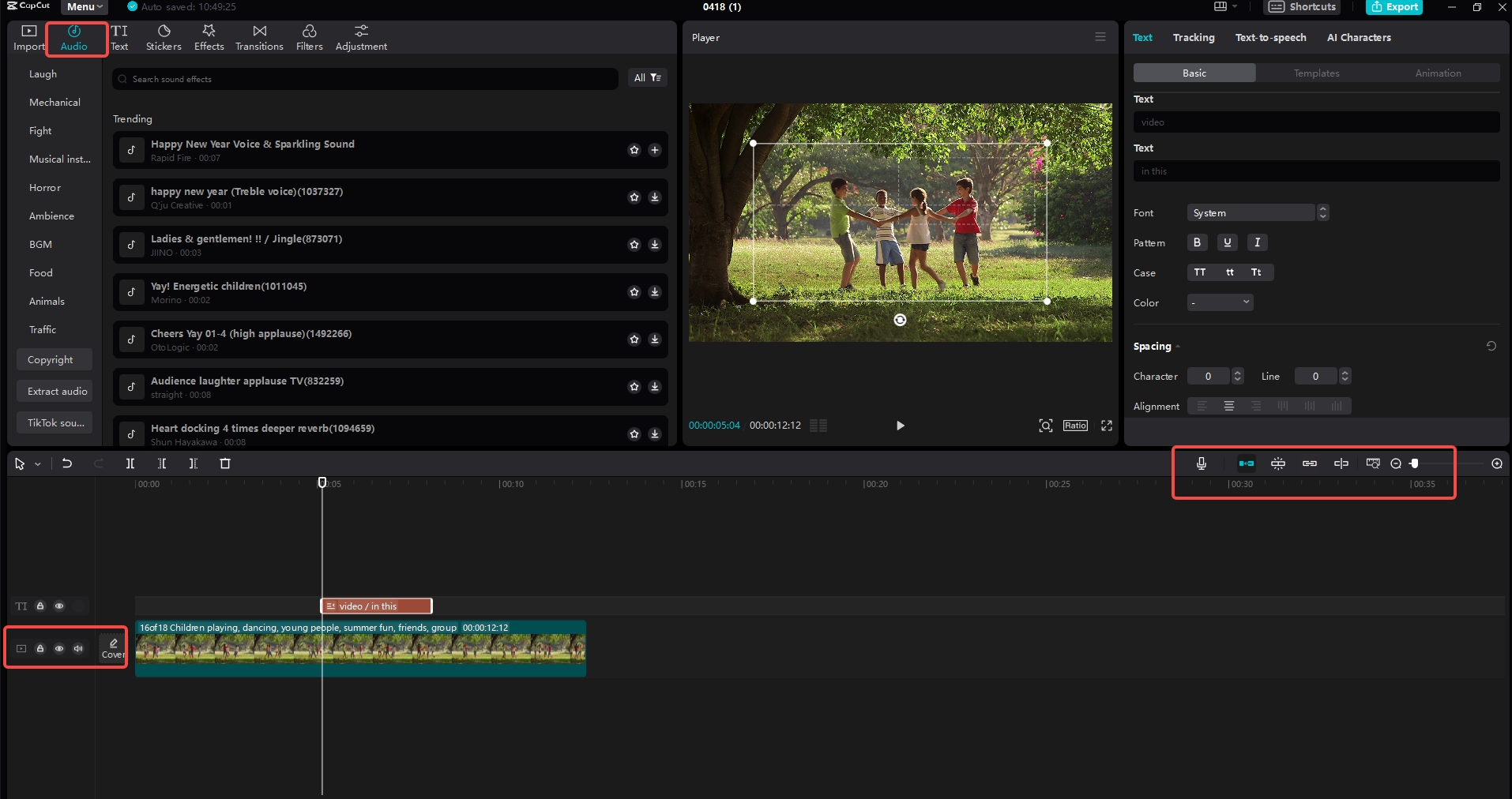Open the Effects panel
Viewport: 1512px width, 799px height.
[209, 36]
